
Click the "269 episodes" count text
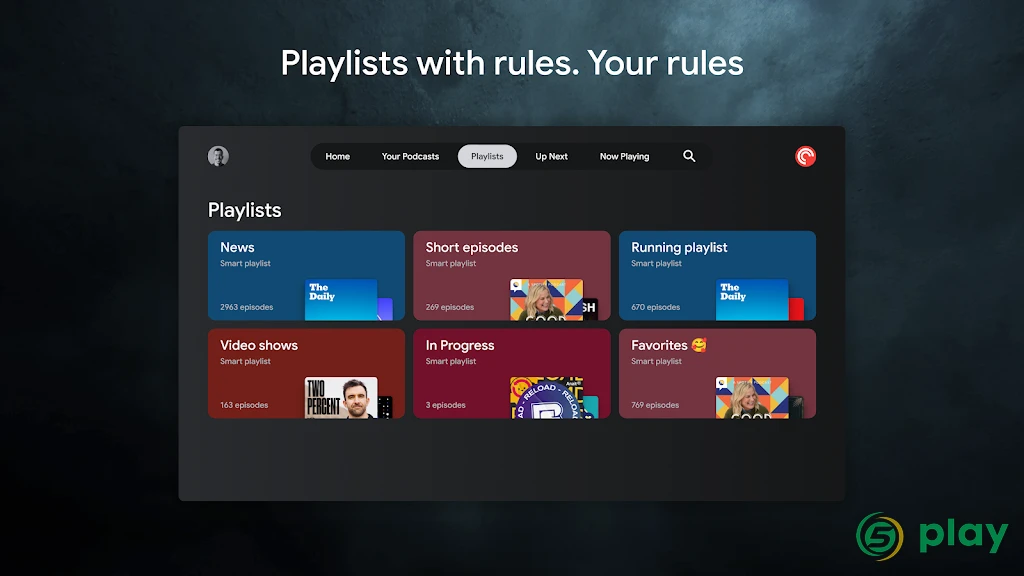click(x=450, y=307)
